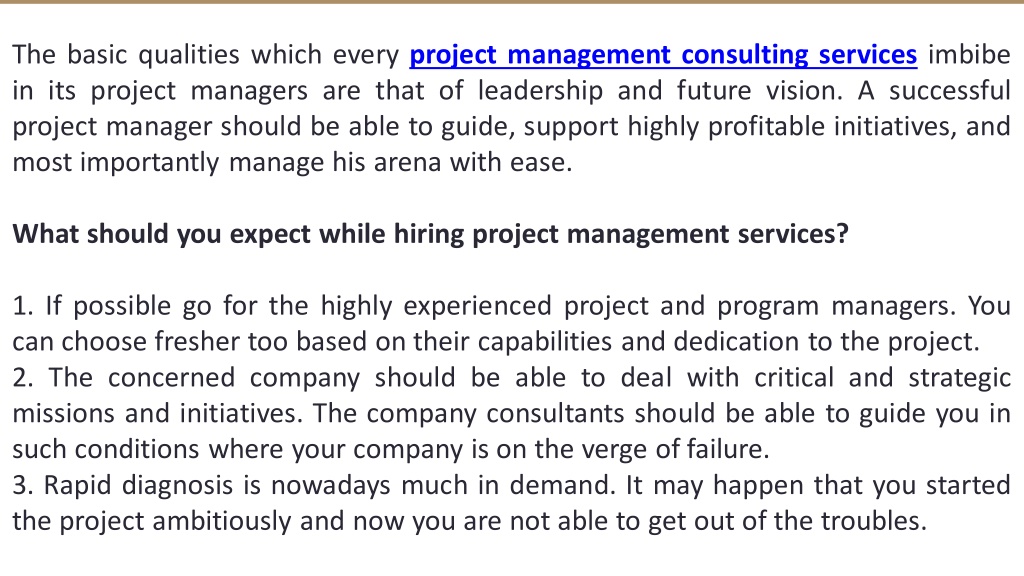Click 'Rapid diagnosis' in point three

coord(138,486)
